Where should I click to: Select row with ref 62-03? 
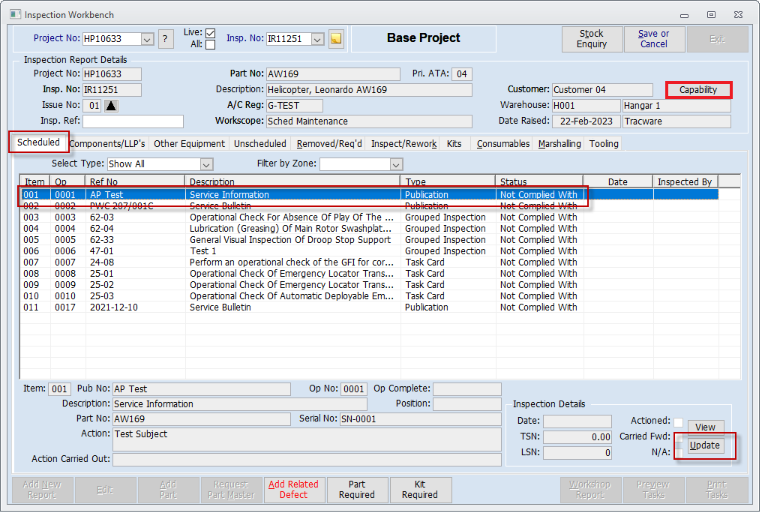click(x=369, y=217)
